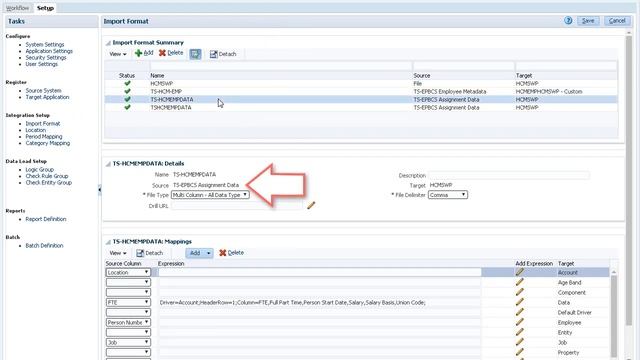
Task: Open the Job source column dropdown
Action: pyautogui.click(x=128, y=342)
